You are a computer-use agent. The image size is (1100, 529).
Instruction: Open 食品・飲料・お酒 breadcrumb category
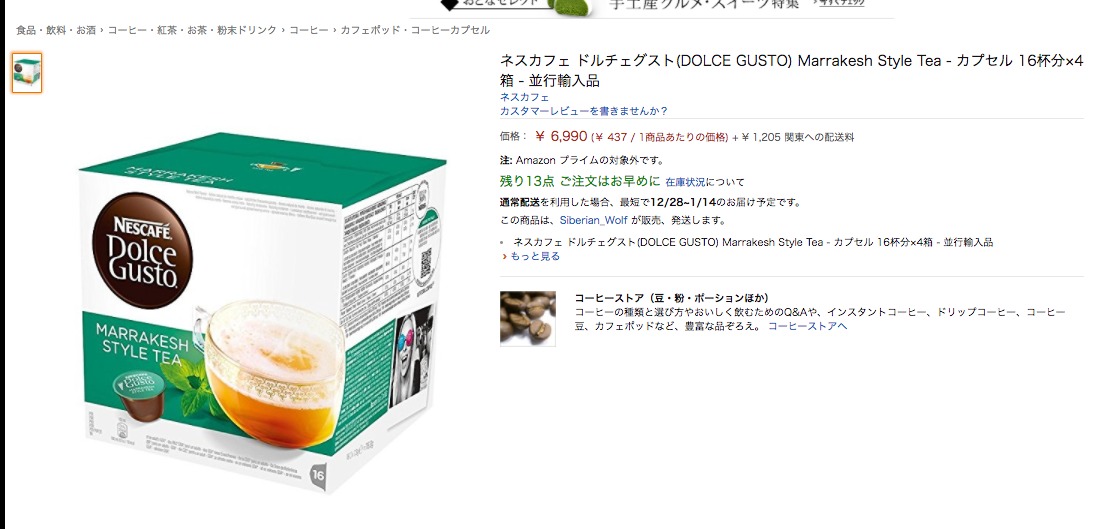coord(56,30)
